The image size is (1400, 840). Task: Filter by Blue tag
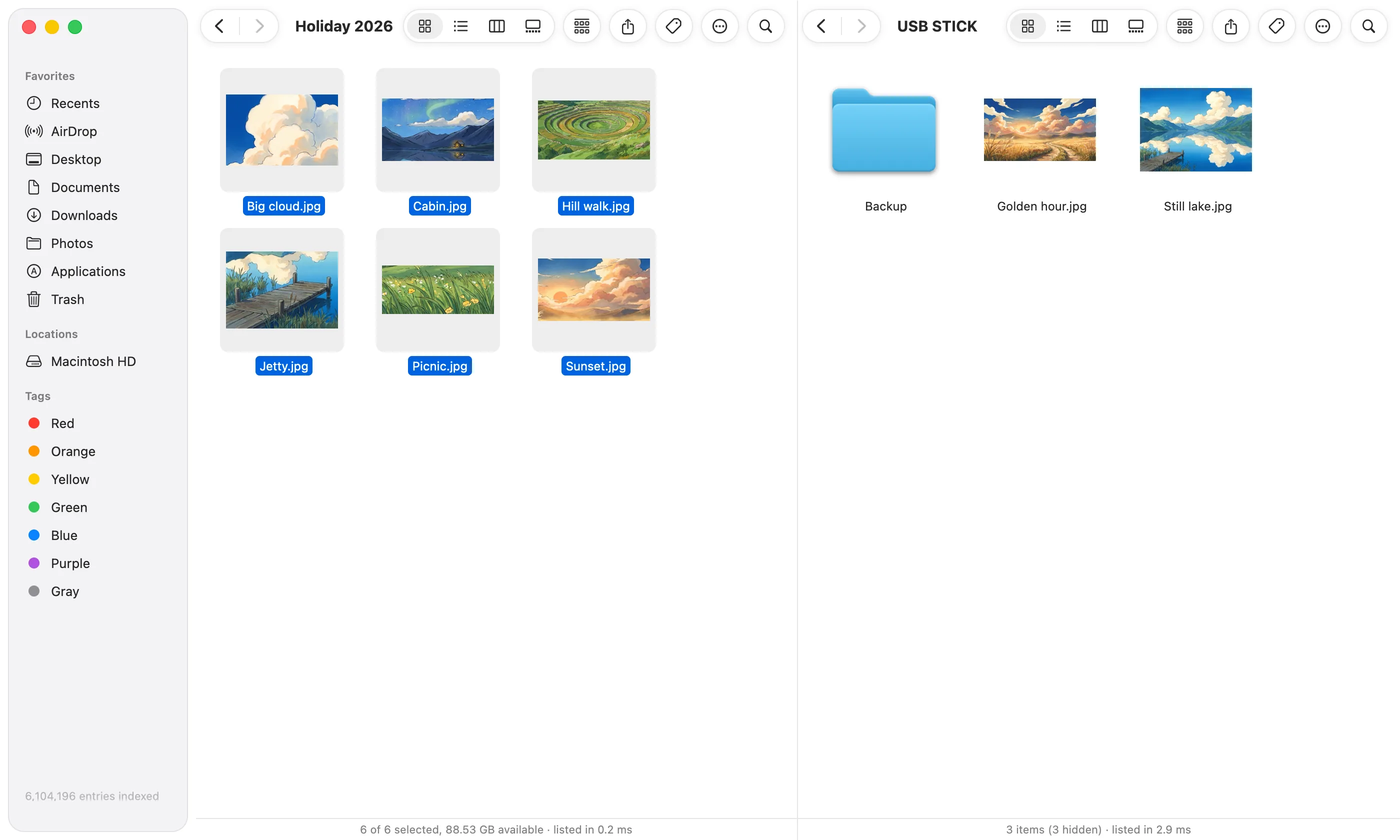97,535
